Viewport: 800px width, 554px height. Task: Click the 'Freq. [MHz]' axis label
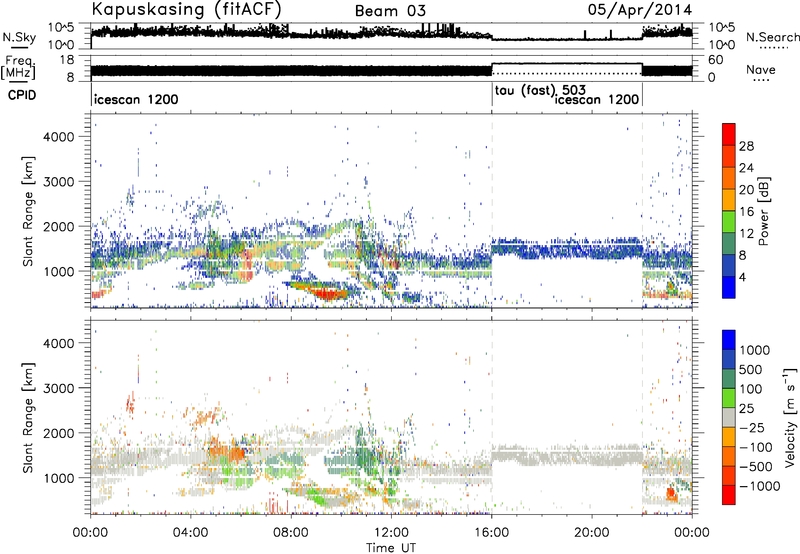pos(19,67)
